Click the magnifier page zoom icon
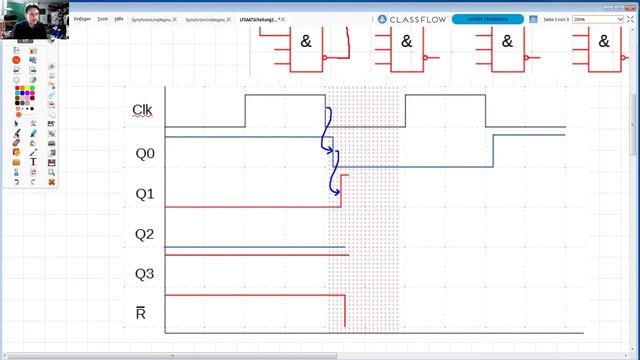Screen dimensions: 640x360 point(51,172)
